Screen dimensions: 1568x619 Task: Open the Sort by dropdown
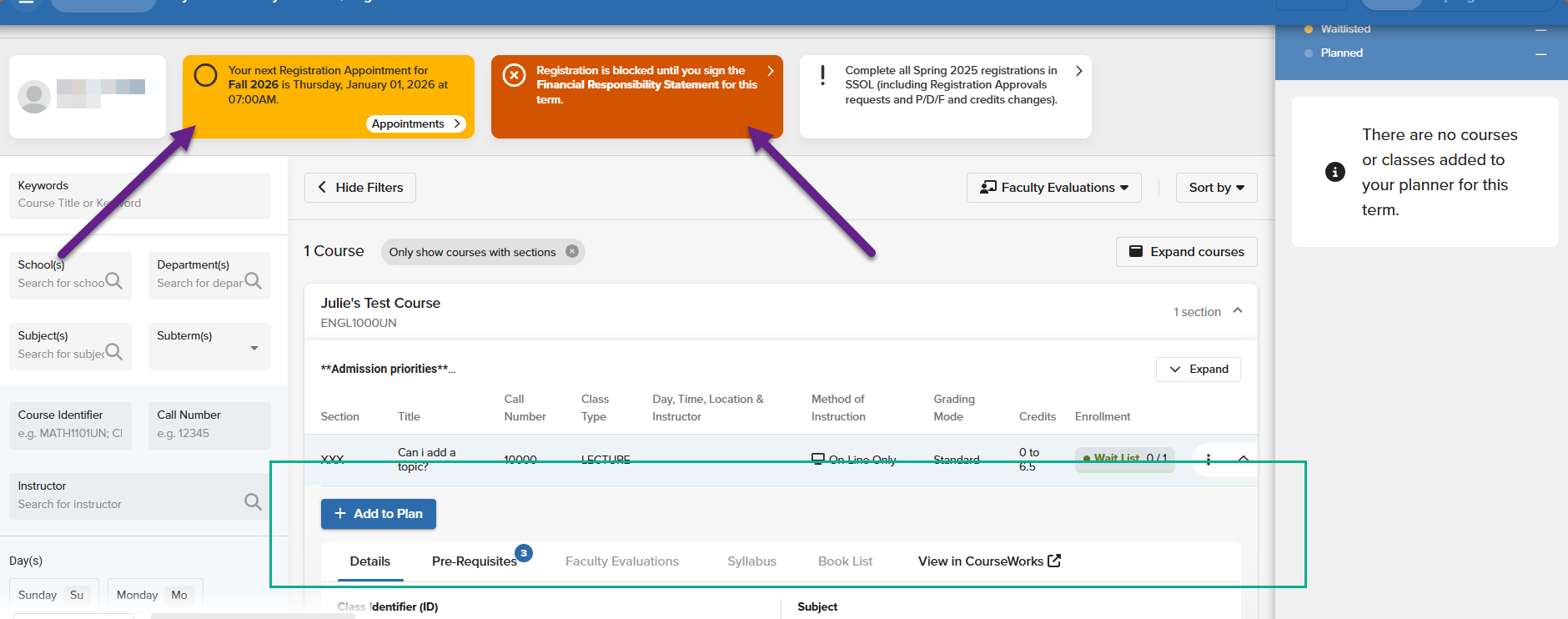click(x=1216, y=188)
